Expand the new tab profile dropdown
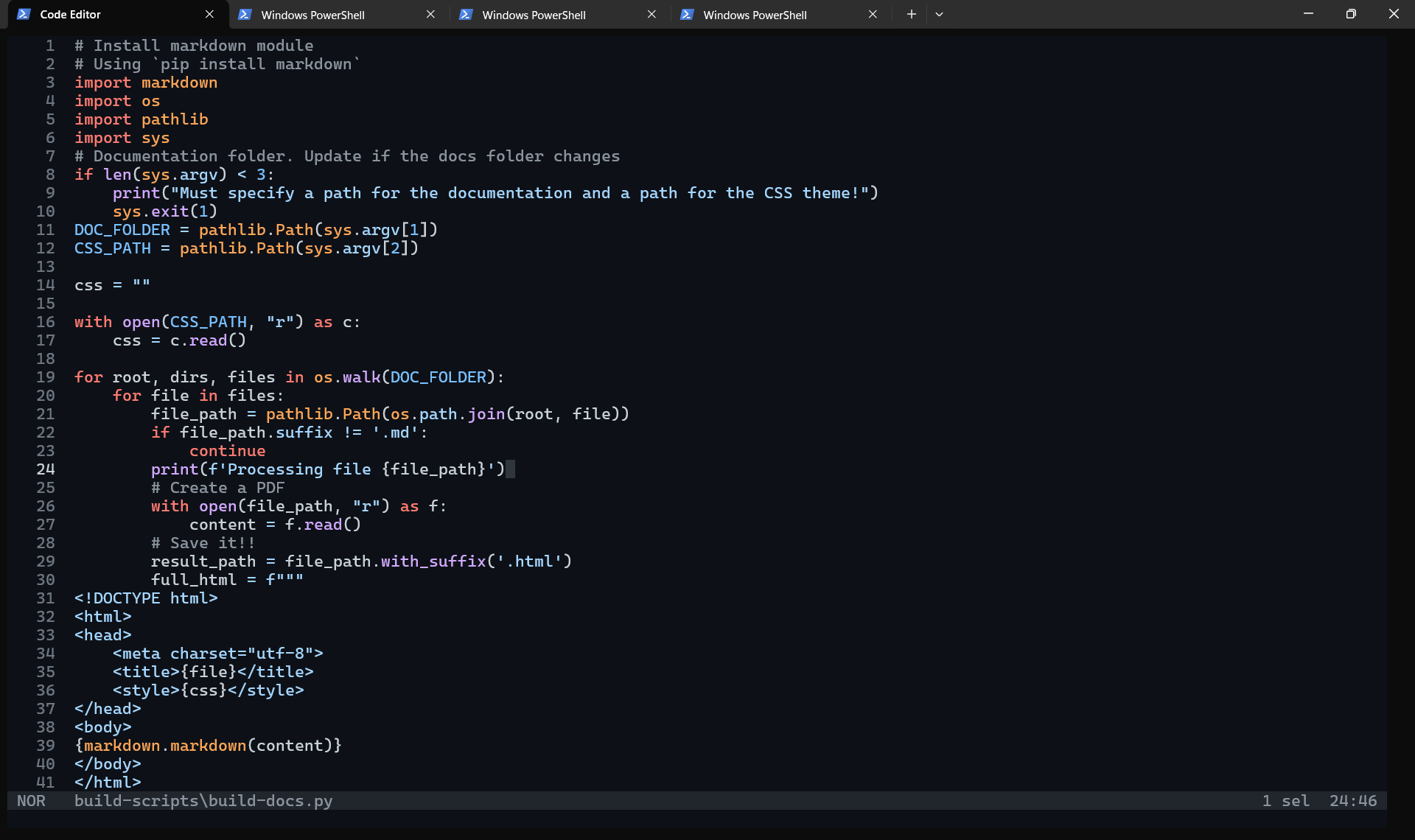Viewport: 1415px width, 840px height. coord(939,15)
